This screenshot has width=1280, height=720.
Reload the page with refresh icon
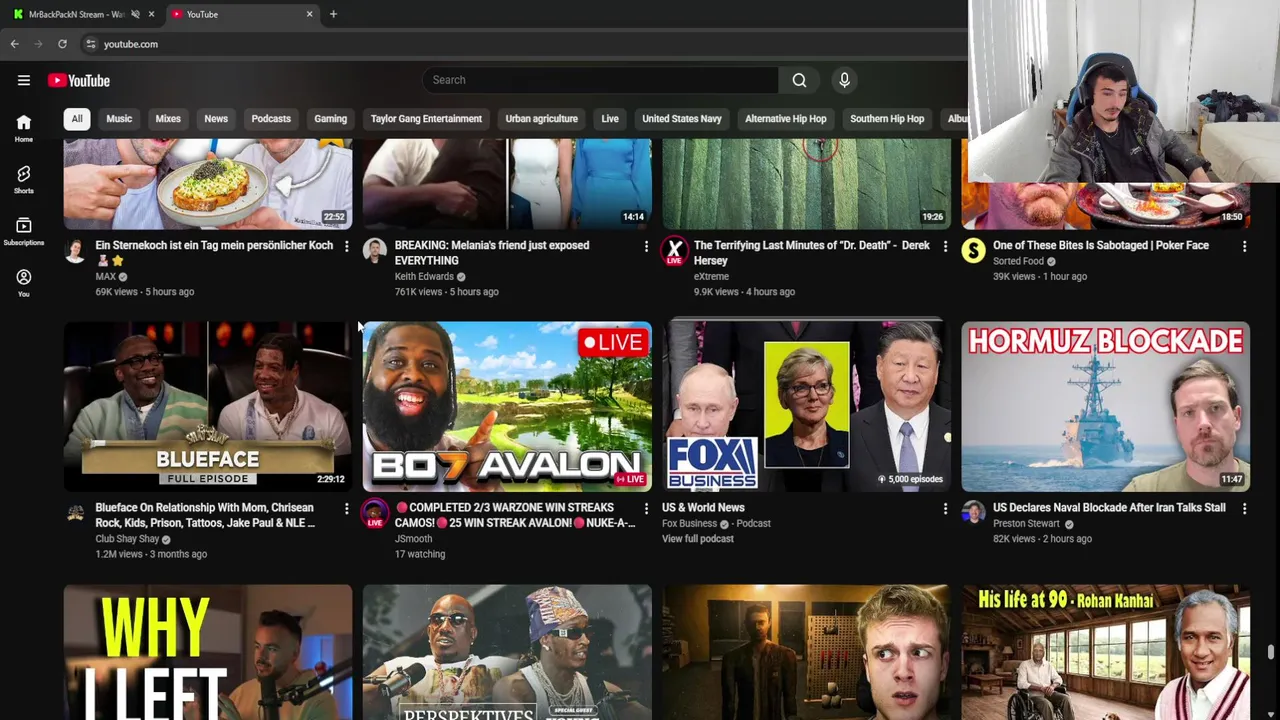62,44
